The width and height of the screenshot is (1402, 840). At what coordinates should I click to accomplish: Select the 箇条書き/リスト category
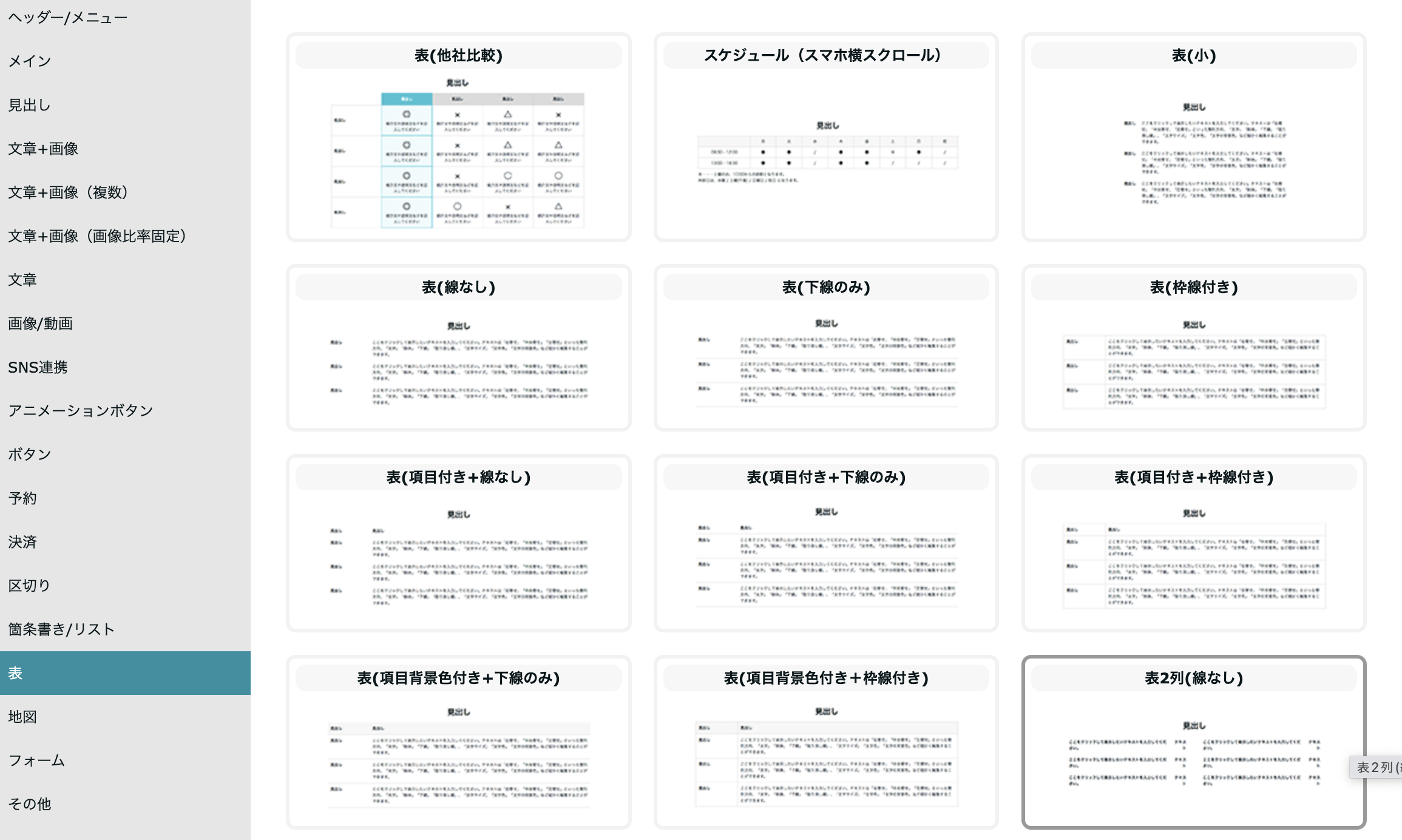pos(61,629)
